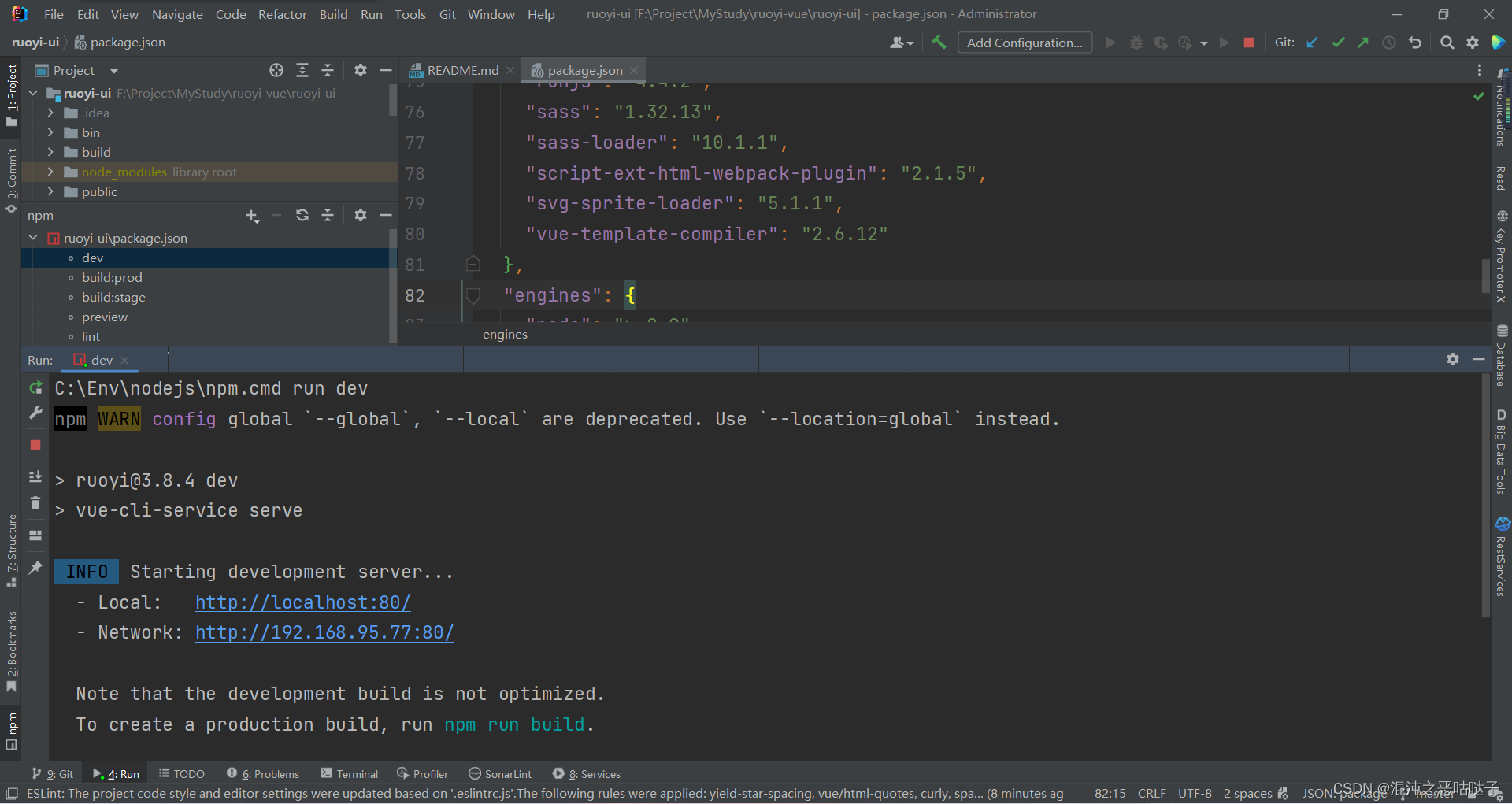Collapse all in Project panel
The height and width of the screenshot is (804, 1512).
tap(328, 70)
